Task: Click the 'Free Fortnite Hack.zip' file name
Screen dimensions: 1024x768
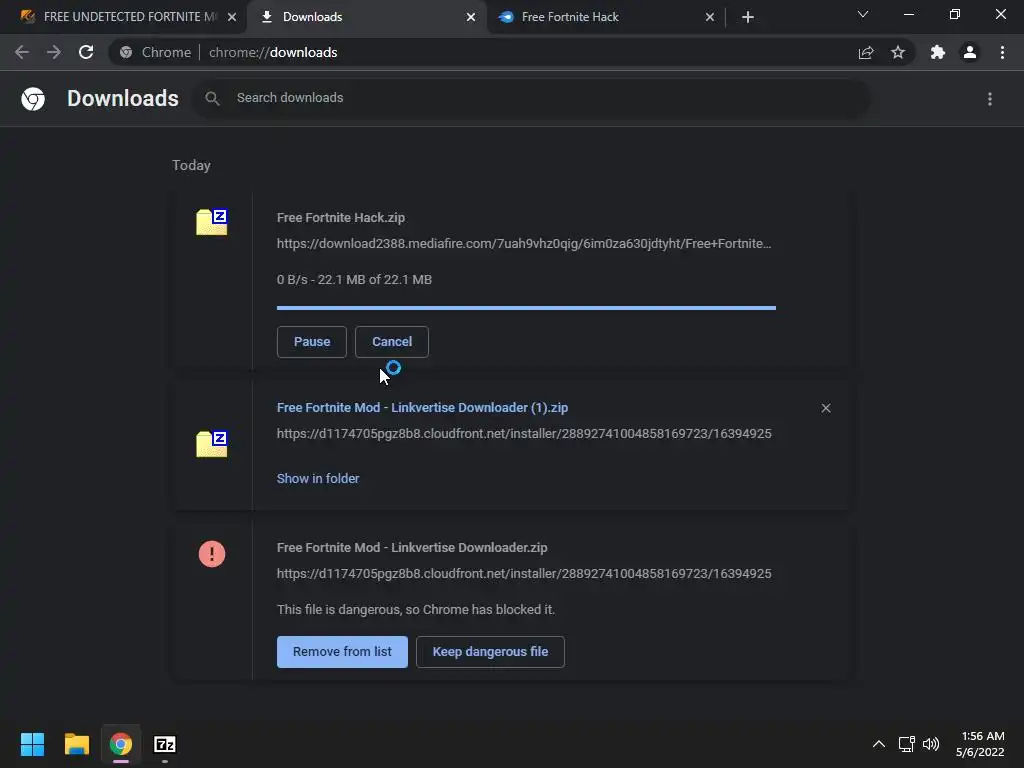Action: coord(341,217)
